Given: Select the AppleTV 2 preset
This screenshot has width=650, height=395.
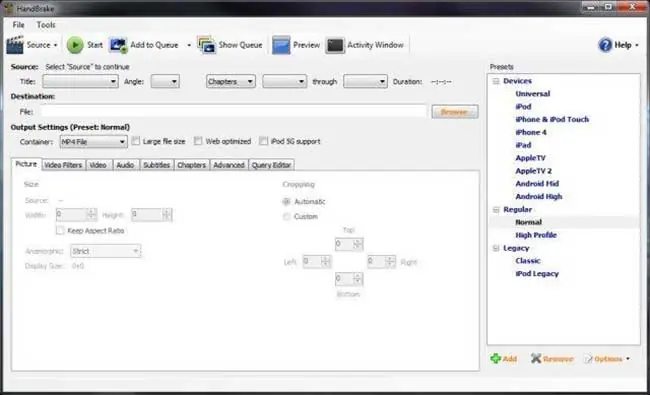Looking at the screenshot, I should pyautogui.click(x=534, y=171).
